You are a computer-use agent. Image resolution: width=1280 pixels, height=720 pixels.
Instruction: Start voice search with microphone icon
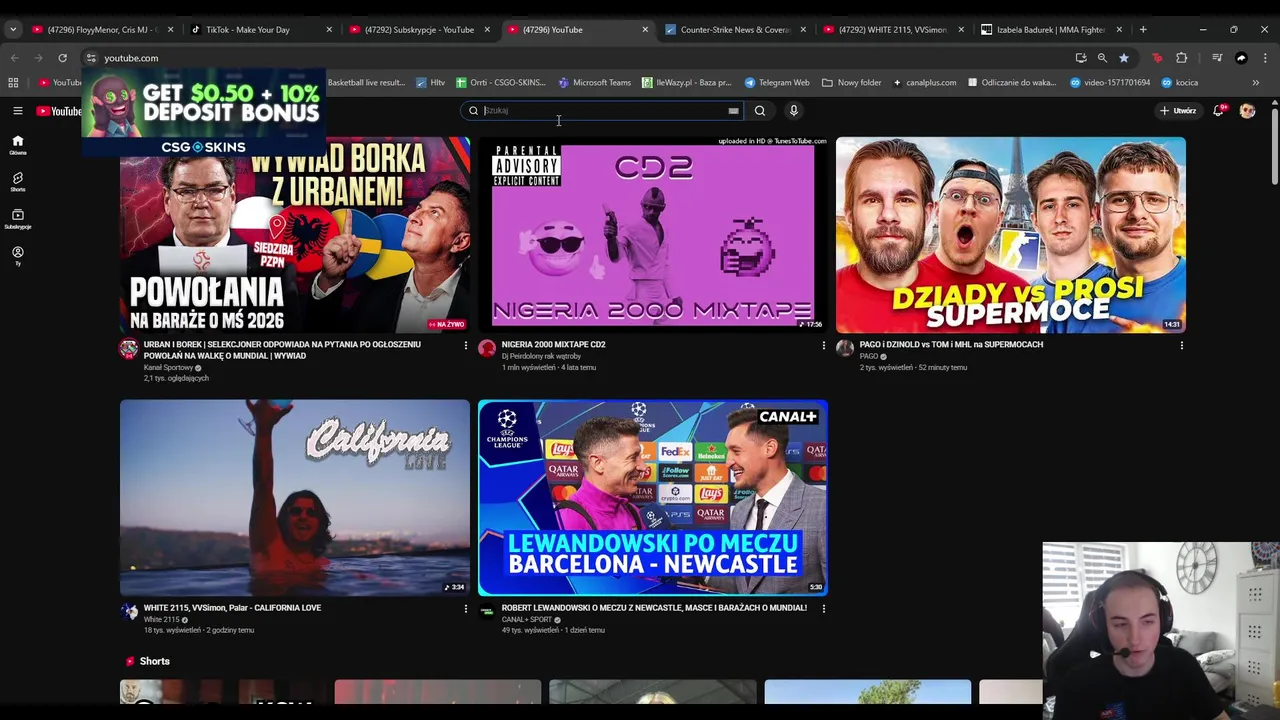[x=794, y=111]
